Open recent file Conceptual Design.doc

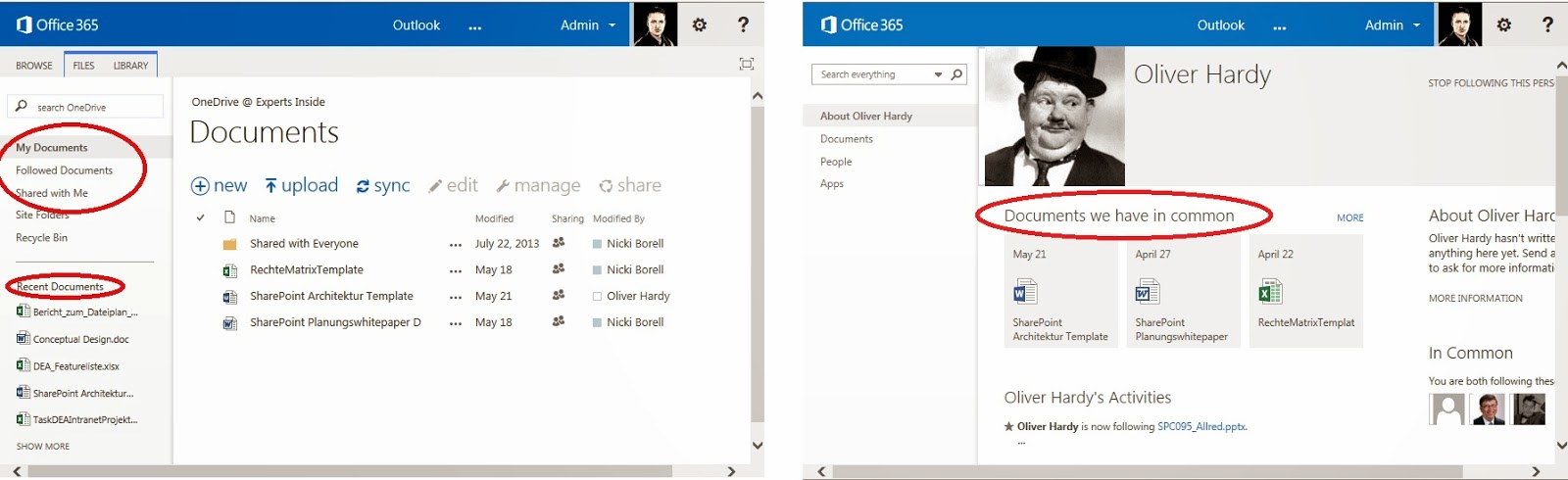tap(73, 339)
